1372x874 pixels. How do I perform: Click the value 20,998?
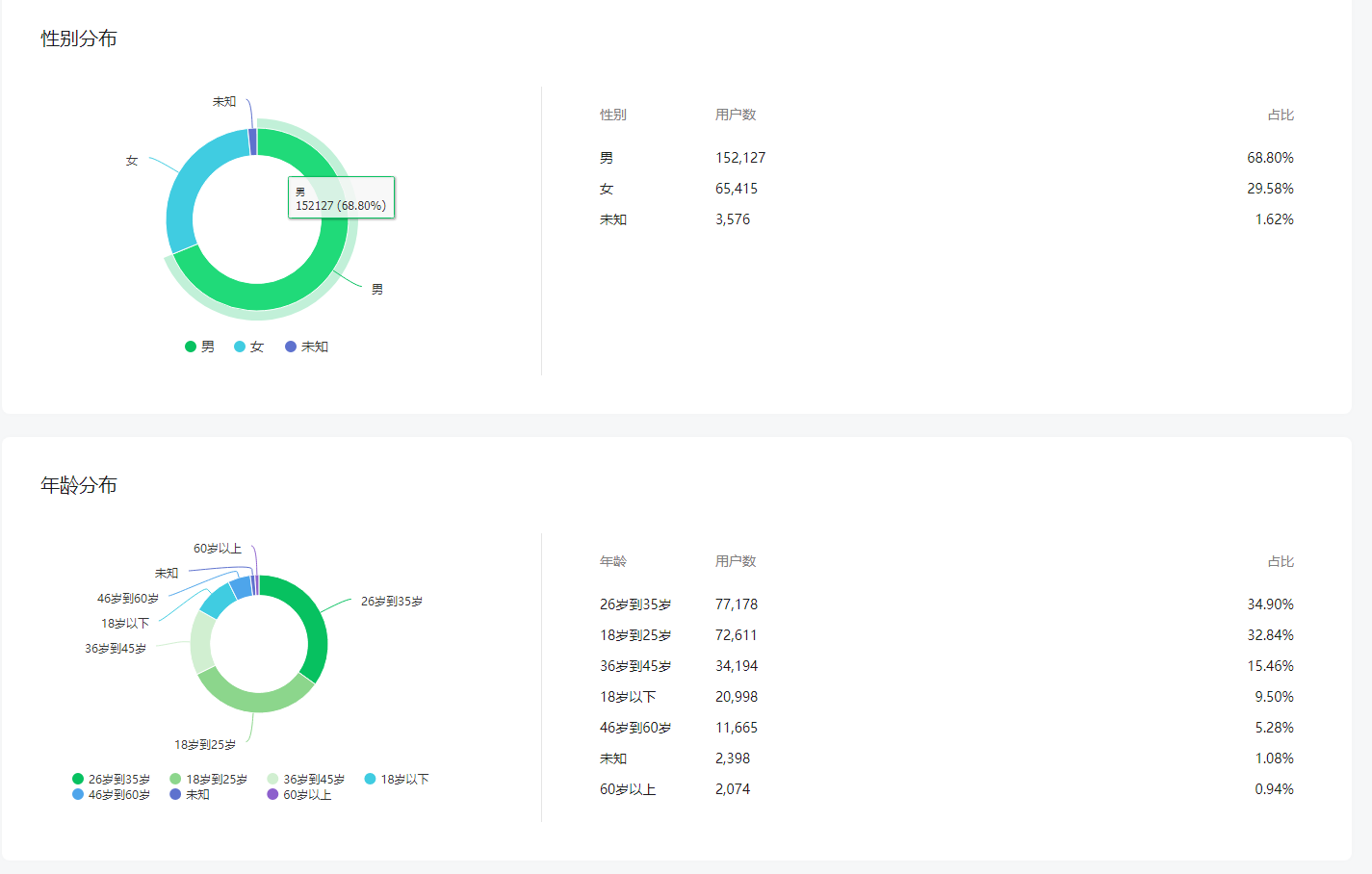(x=737, y=697)
